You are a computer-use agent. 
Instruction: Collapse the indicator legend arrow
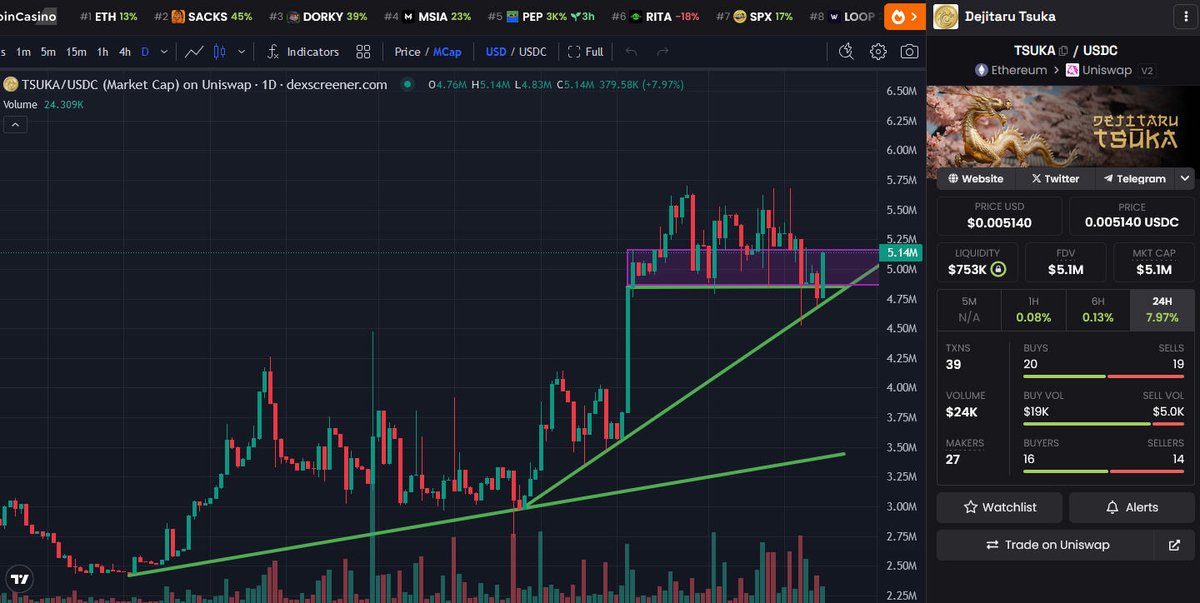tap(15, 124)
